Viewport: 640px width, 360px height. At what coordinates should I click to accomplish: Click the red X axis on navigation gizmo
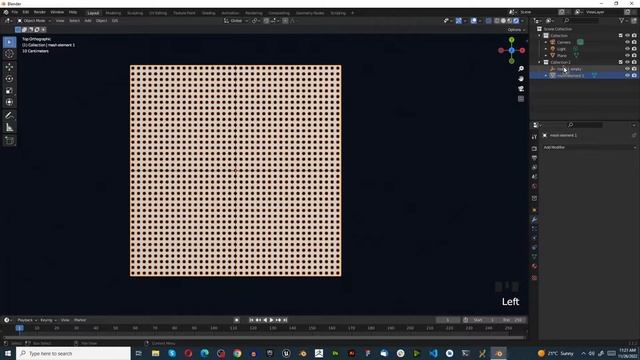(522, 50)
